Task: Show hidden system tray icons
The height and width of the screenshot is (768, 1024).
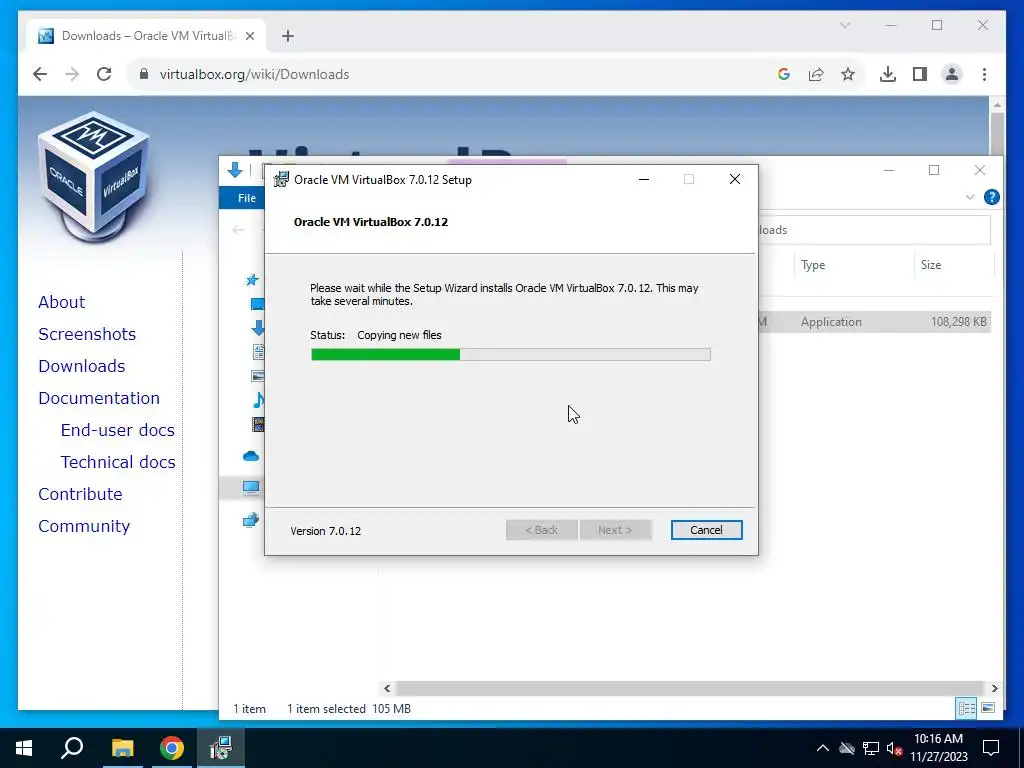Action: [x=822, y=748]
